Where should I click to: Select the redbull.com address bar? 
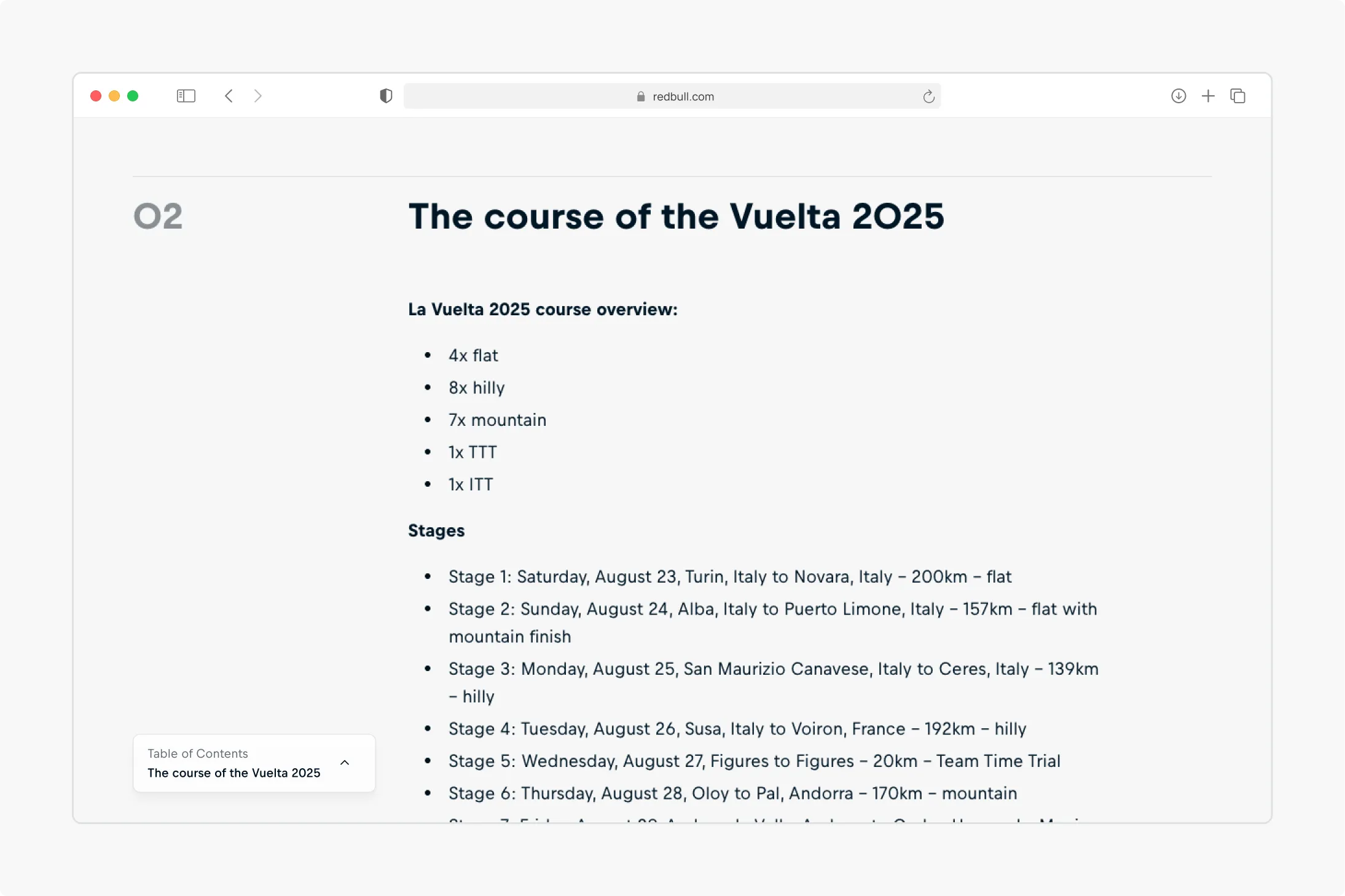point(672,96)
